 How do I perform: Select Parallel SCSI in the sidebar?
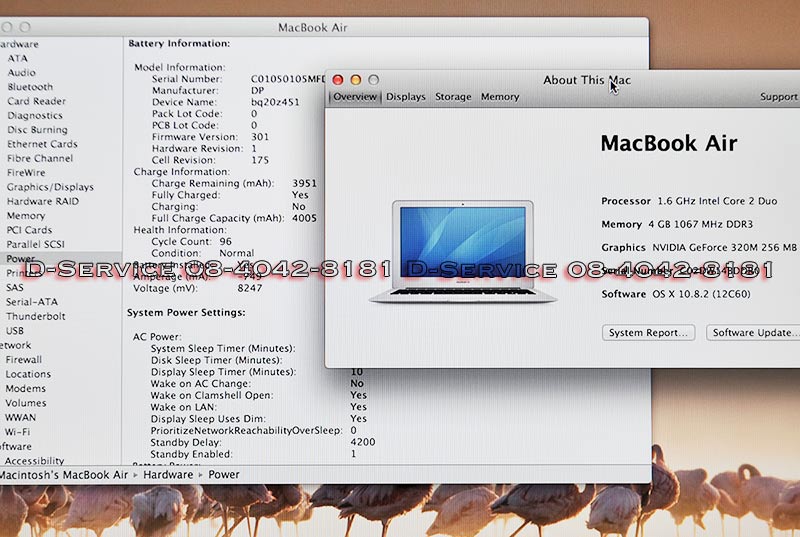tap(35, 244)
